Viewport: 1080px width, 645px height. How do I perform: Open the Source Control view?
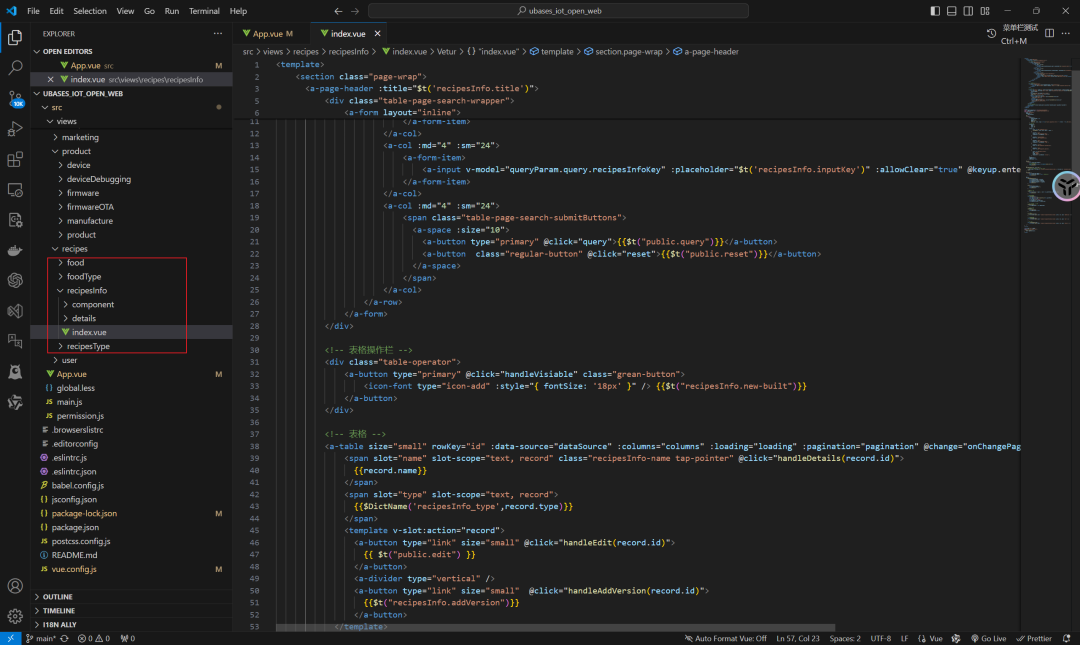[x=15, y=98]
